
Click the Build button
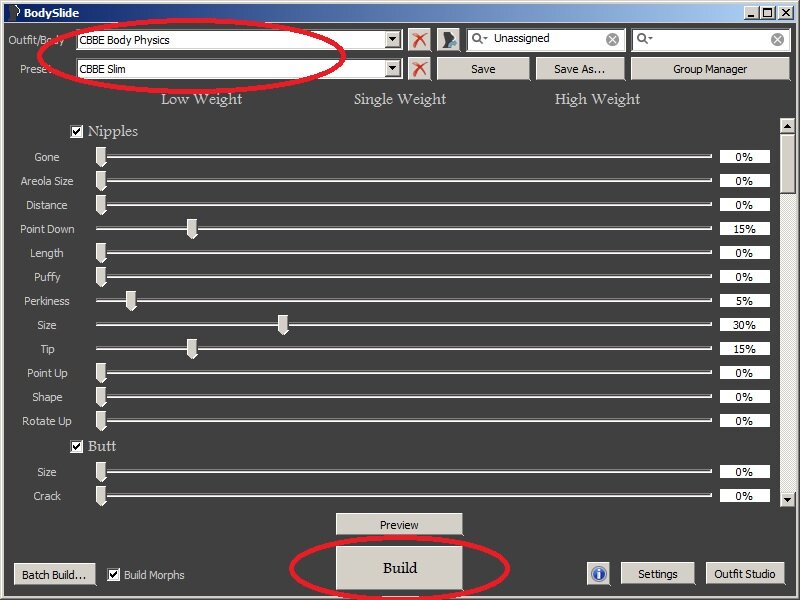[399, 568]
